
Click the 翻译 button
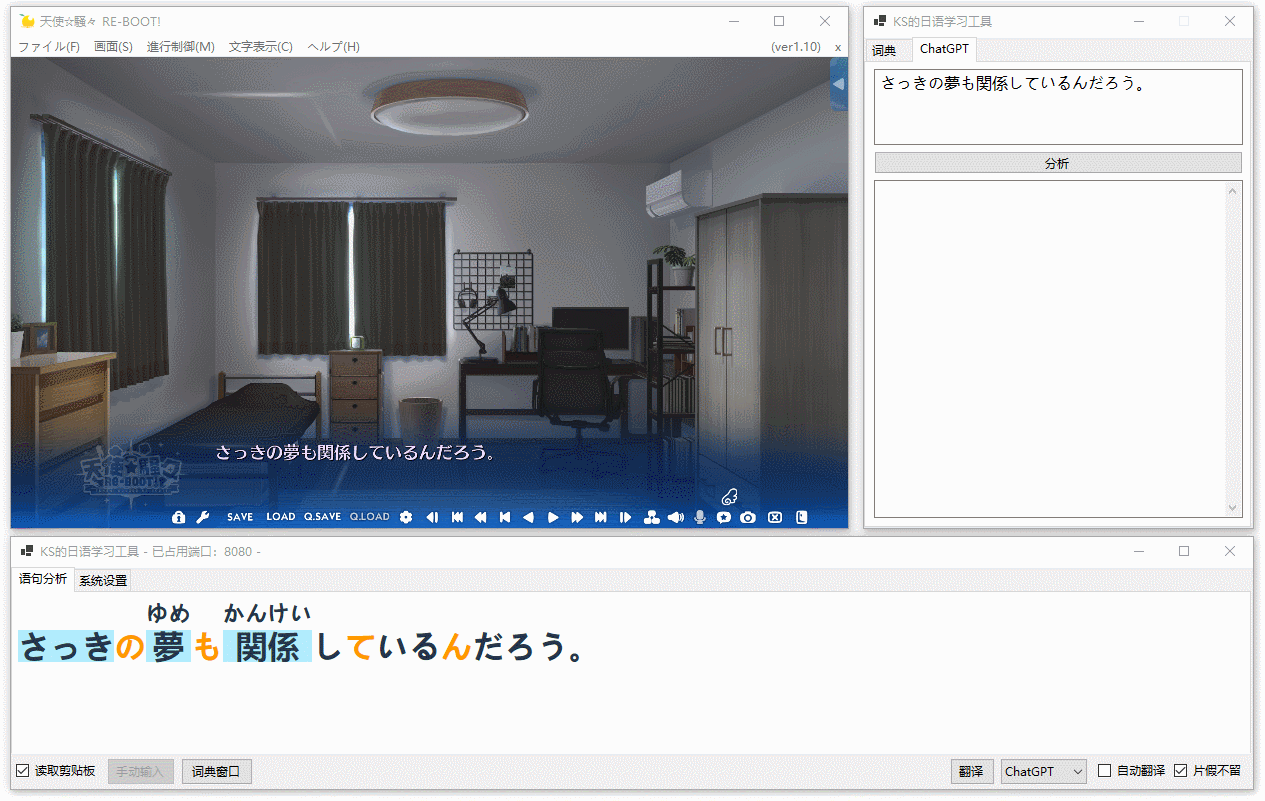[x=971, y=771]
